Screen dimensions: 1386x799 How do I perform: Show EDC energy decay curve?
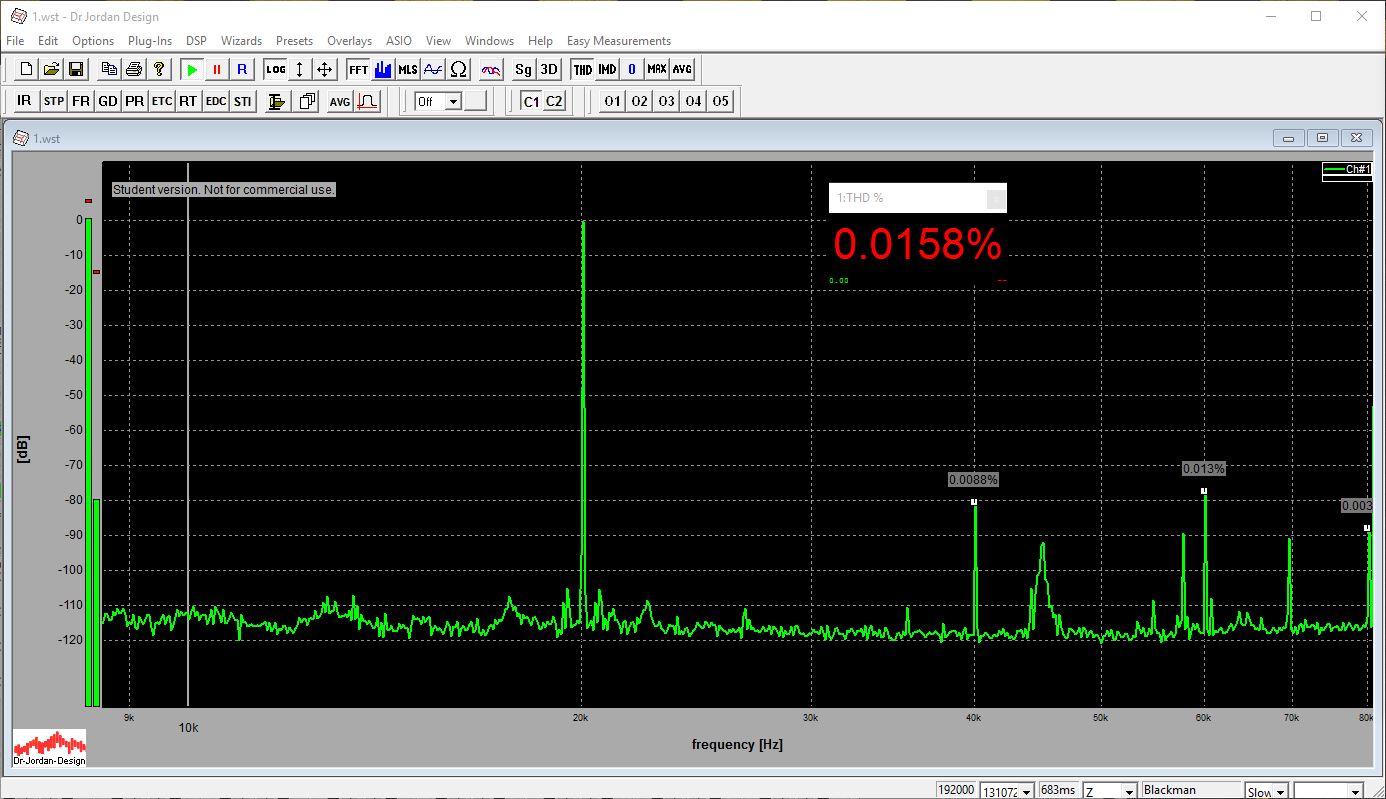215,101
